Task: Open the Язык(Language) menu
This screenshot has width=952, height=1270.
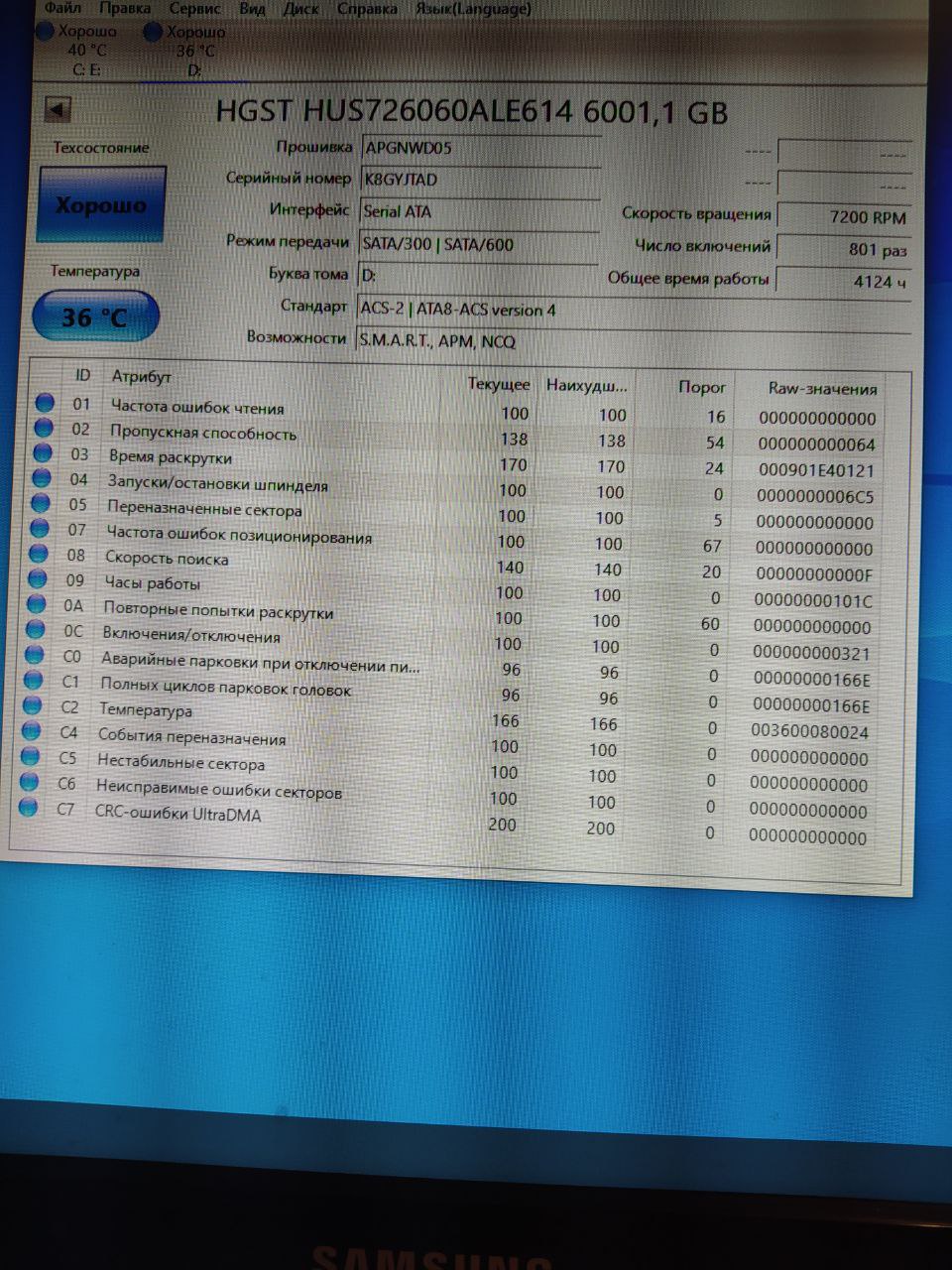Action: (472, 8)
